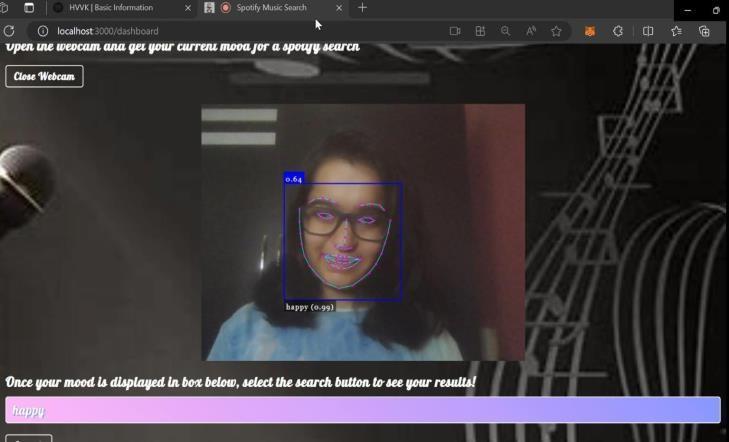Open the extensions puzzle icon
Screen dimensions: 729x442
(x=618, y=31)
